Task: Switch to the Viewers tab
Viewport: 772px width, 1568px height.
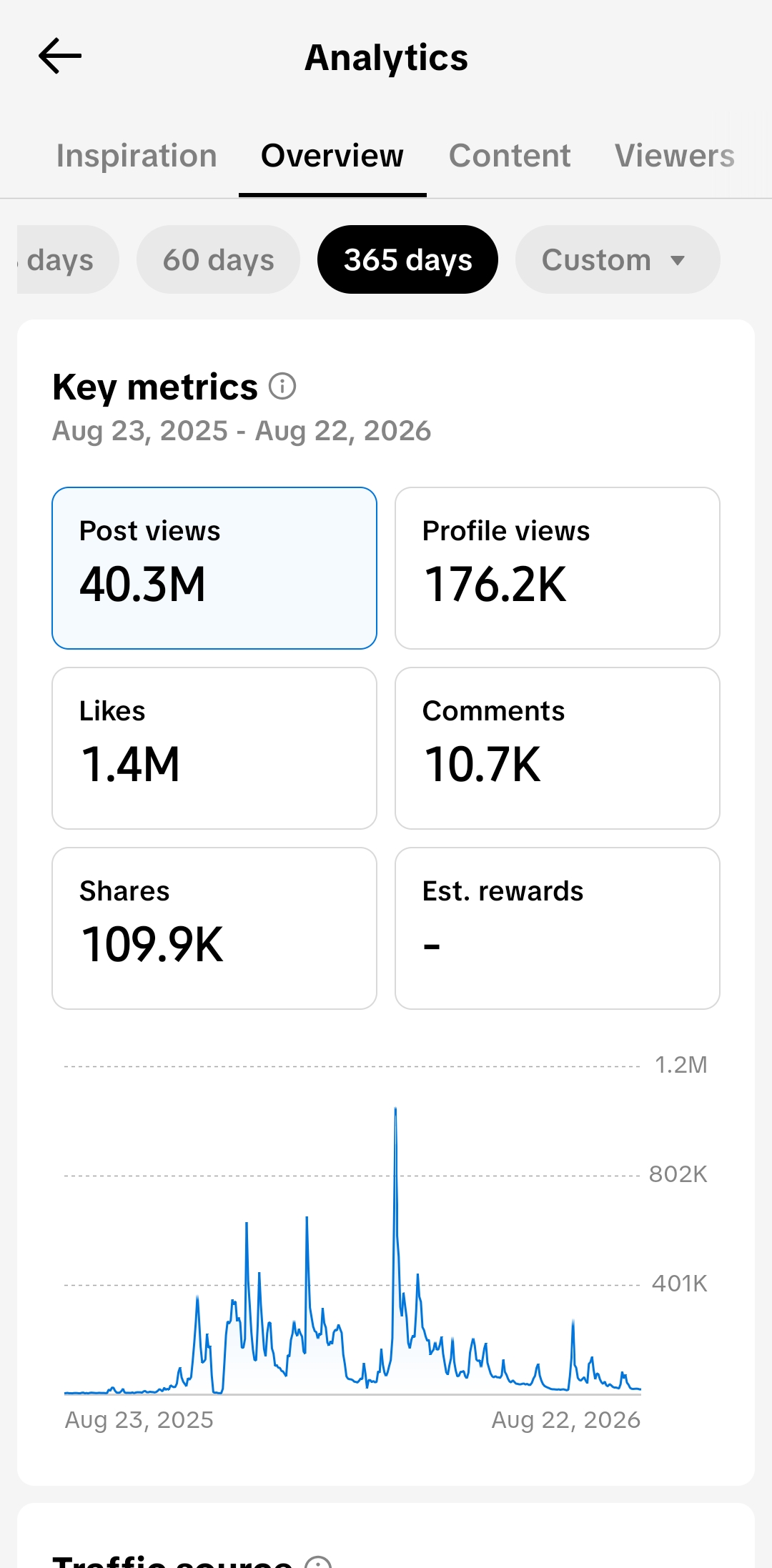Action: tap(675, 156)
